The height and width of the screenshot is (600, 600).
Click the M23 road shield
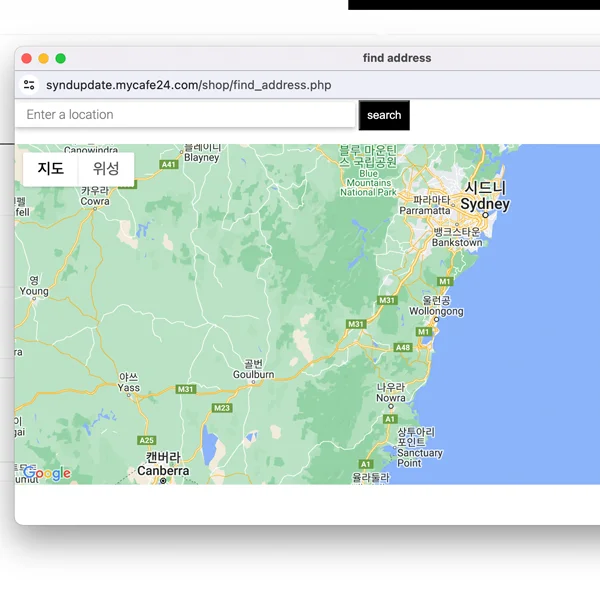[222, 408]
